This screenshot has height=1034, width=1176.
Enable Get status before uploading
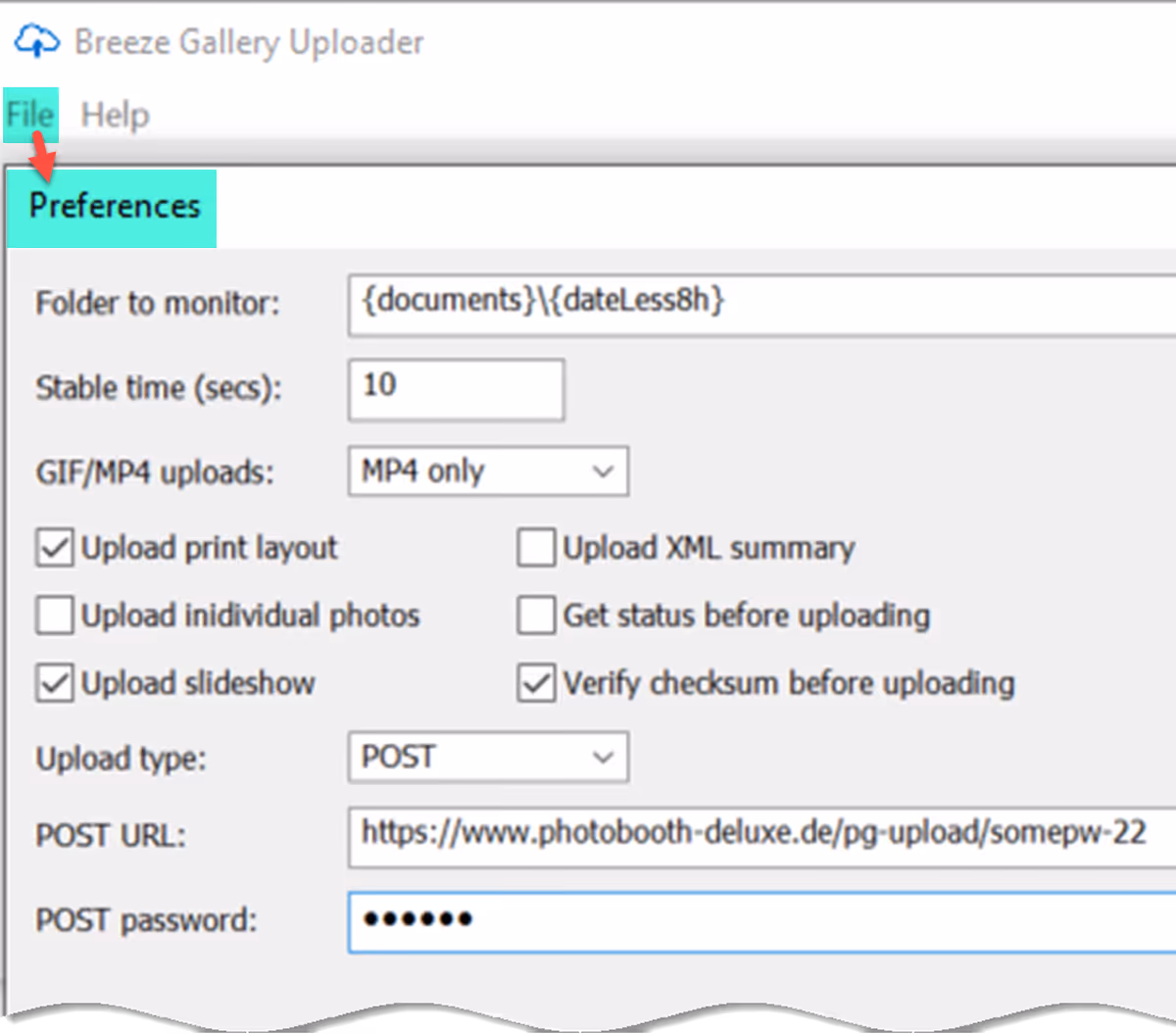[x=536, y=615]
